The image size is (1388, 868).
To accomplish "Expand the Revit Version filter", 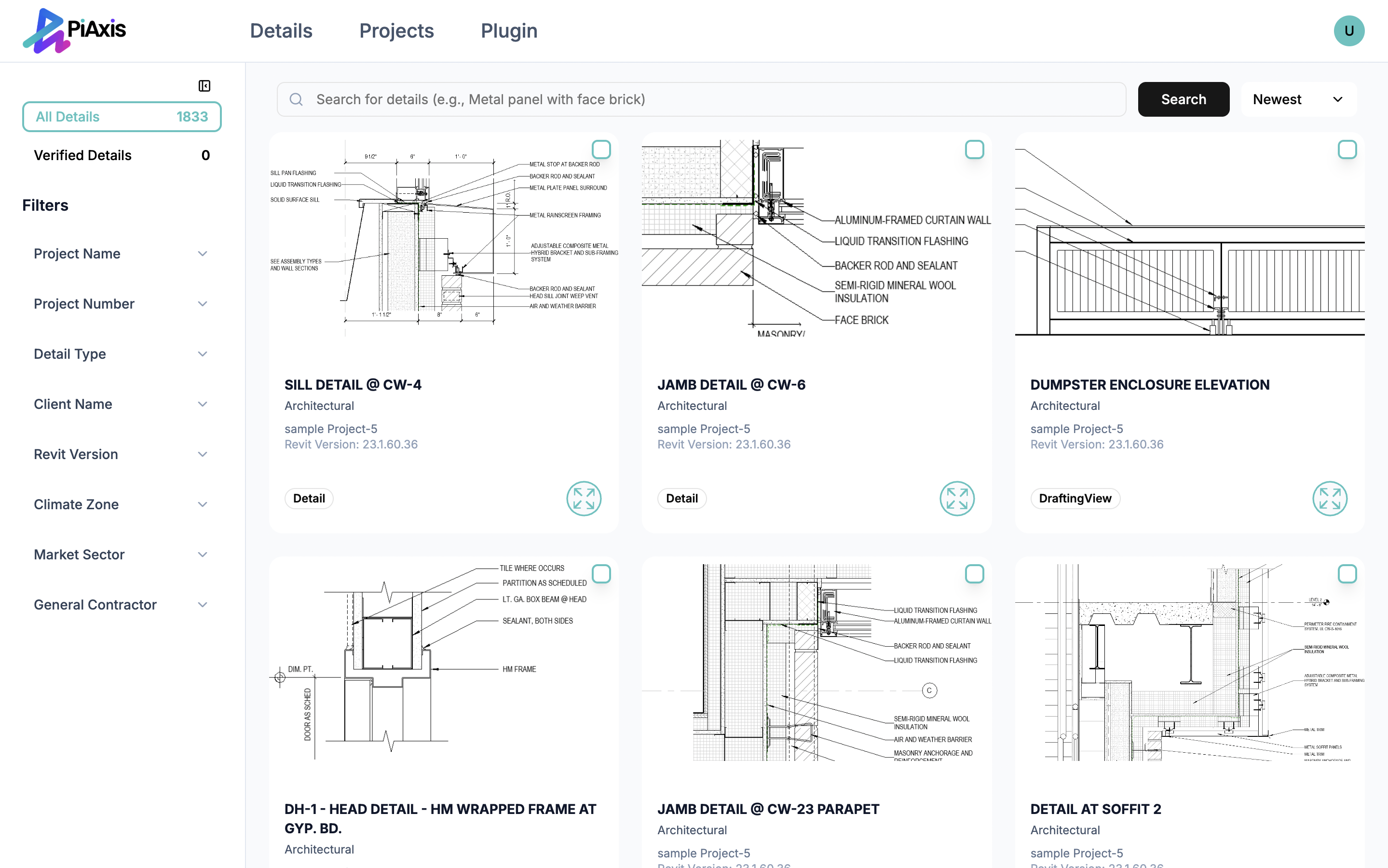I will pyautogui.click(x=121, y=454).
